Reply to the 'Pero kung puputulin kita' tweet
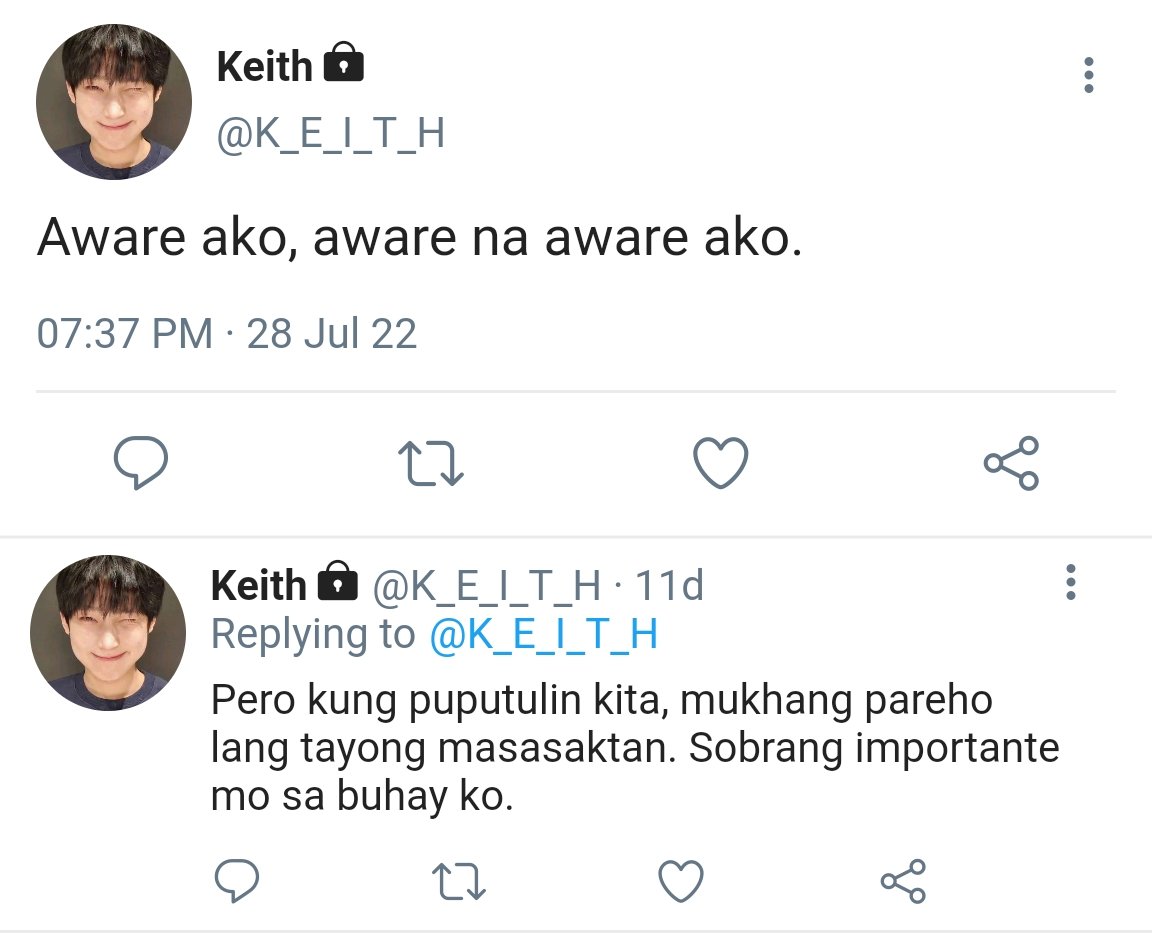Screen dimensions: 1152x933 coord(236,879)
